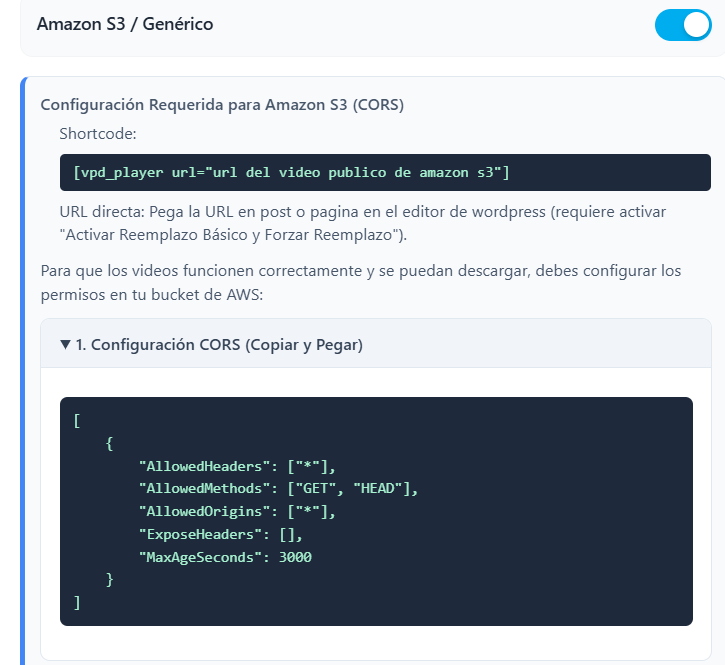Click the "Shortcode:" label
The width and height of the screenshot is (725, 665).
[98, 134]
